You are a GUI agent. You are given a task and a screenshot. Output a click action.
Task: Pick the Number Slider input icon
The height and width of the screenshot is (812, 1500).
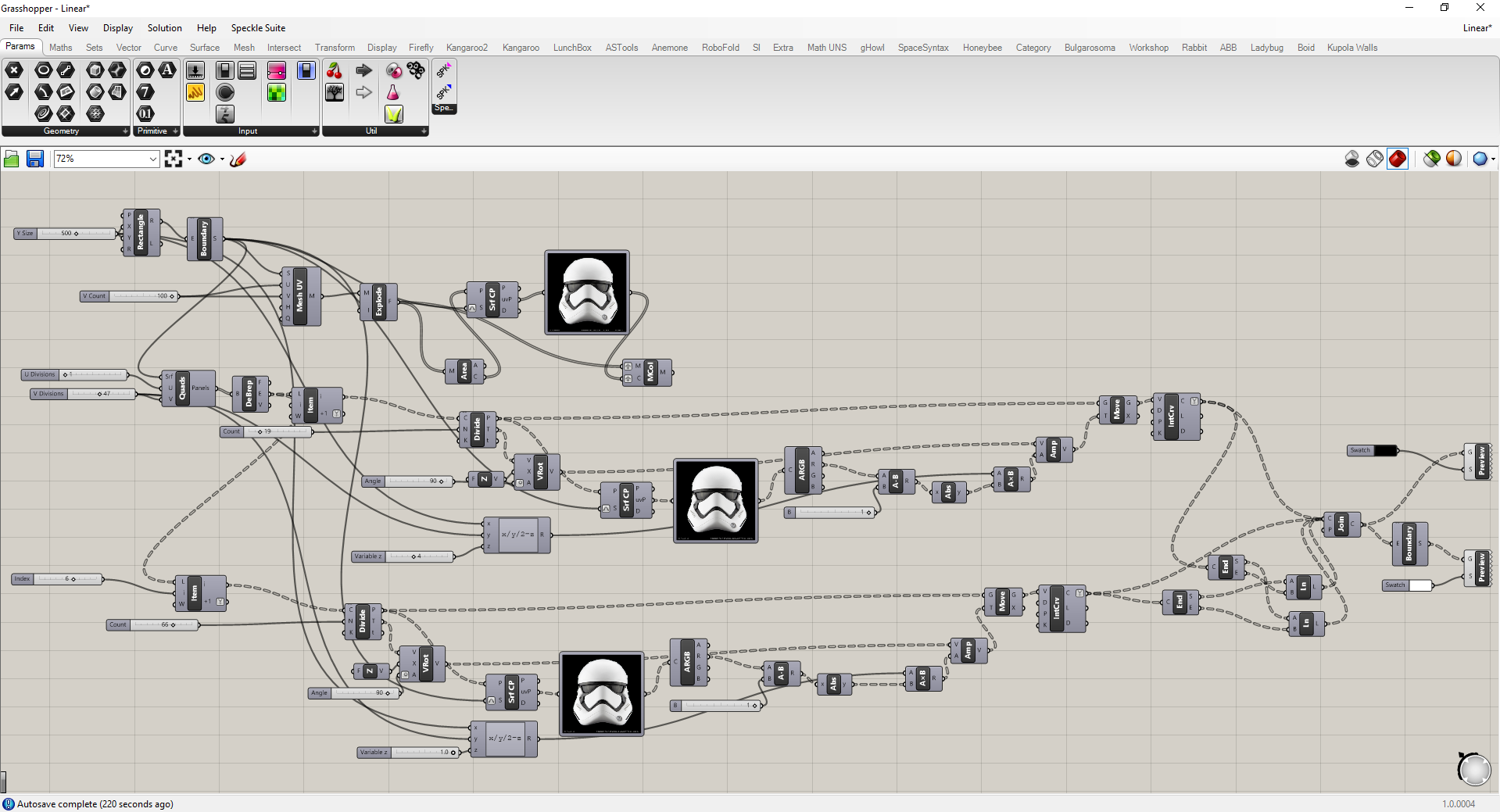click(x=195, y=70)
